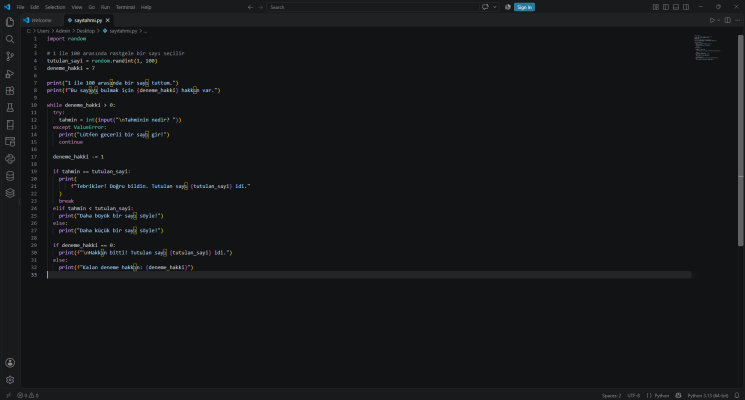Image resolution: width=745 pixels, height=400 pixels.
Task: Open the editor More Actions ellipsis
Action: pos(737,20)
